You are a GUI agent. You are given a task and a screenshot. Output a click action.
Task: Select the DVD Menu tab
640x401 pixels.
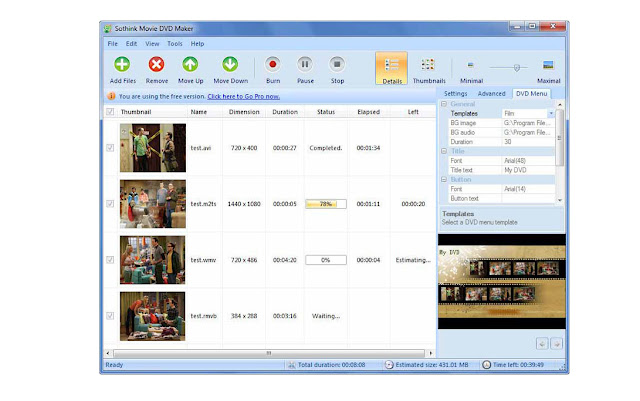tap(531, 94)
